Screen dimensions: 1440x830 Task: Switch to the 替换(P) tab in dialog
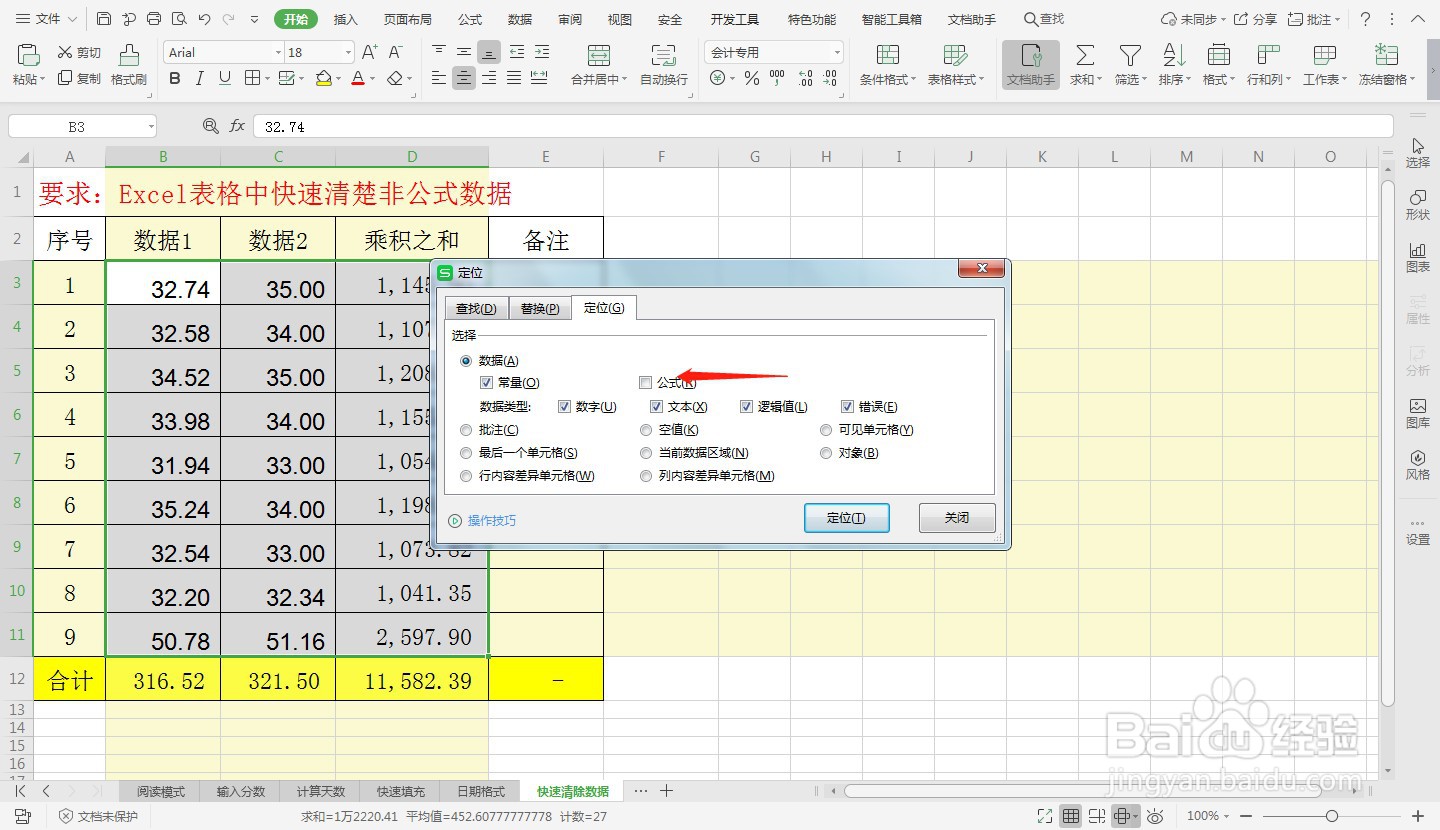click(540, 308)
